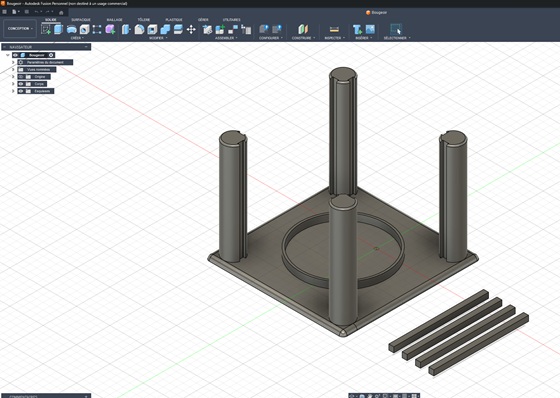The width and height of the screenshot is (560, 398).
Task: Expand the Vues nommées folder
Action: (13, 69)
